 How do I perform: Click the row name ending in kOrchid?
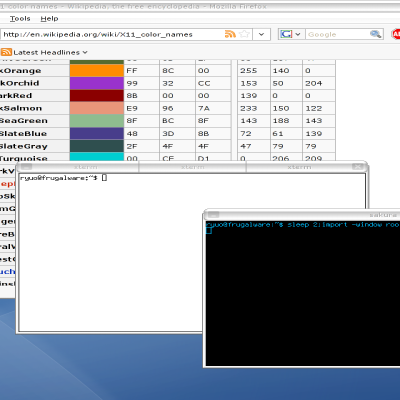[20, 83]
